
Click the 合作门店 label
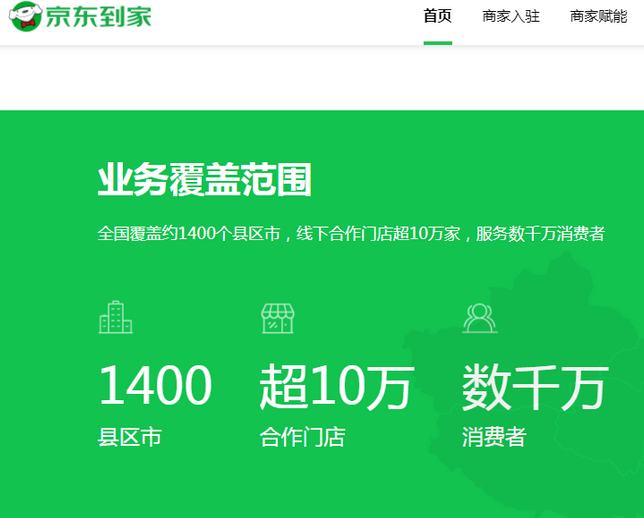click(x=302, y=437)
